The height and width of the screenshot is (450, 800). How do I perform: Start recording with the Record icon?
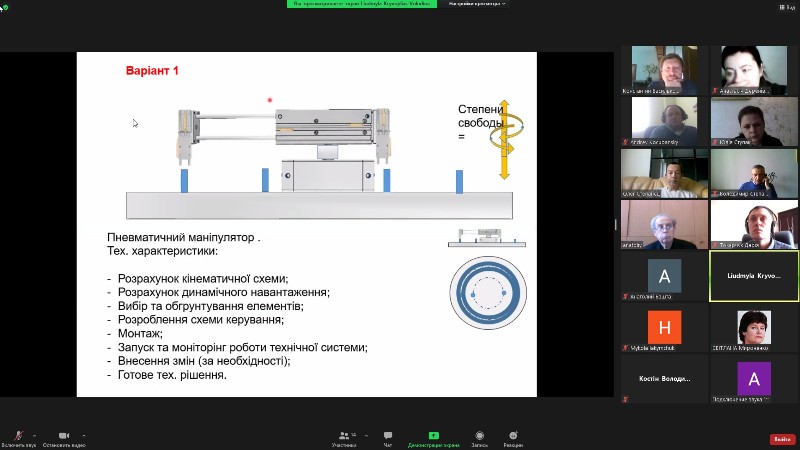[479, 436]
